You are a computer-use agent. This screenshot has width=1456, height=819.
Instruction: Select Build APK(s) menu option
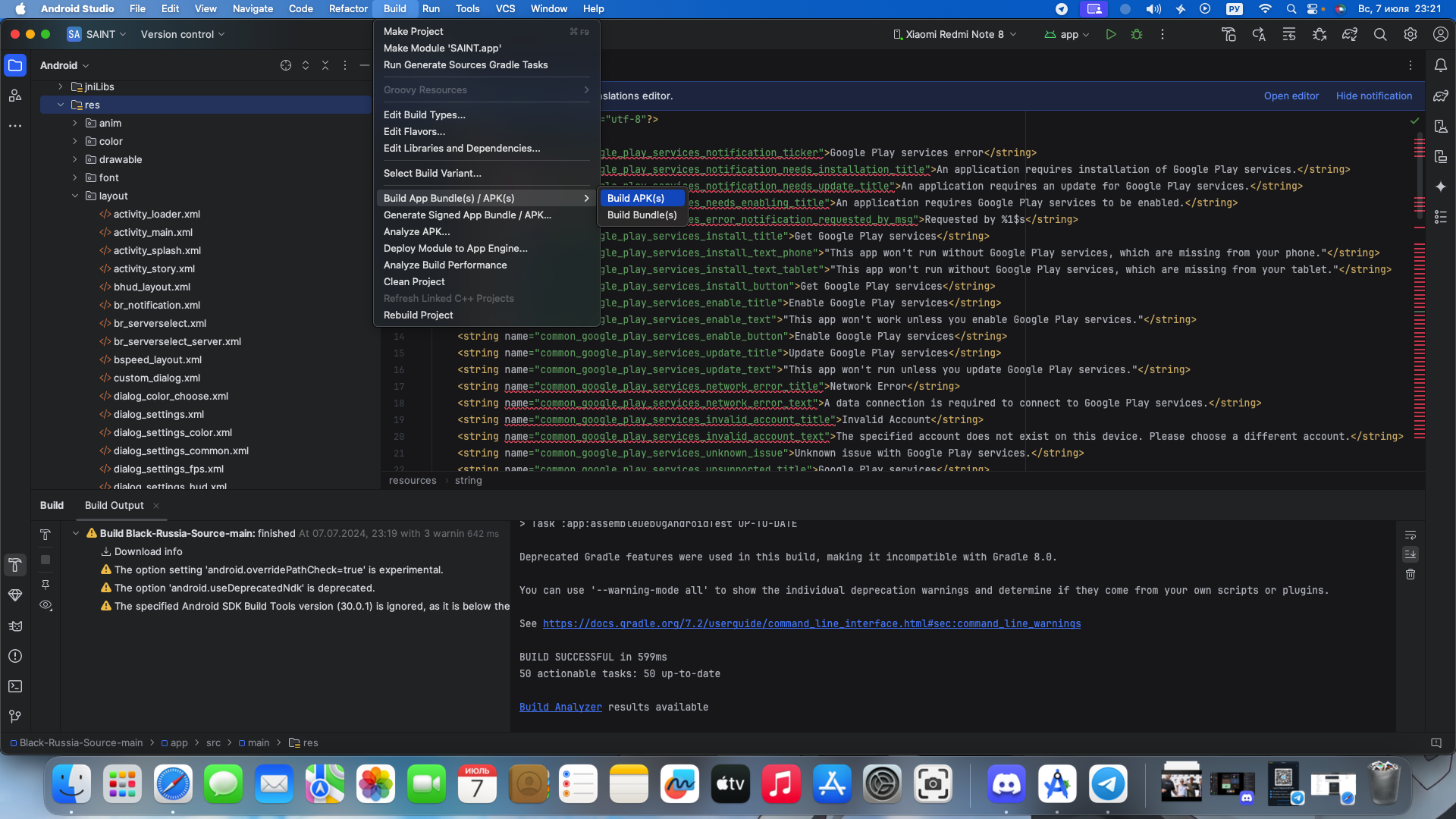click(636, 197)
